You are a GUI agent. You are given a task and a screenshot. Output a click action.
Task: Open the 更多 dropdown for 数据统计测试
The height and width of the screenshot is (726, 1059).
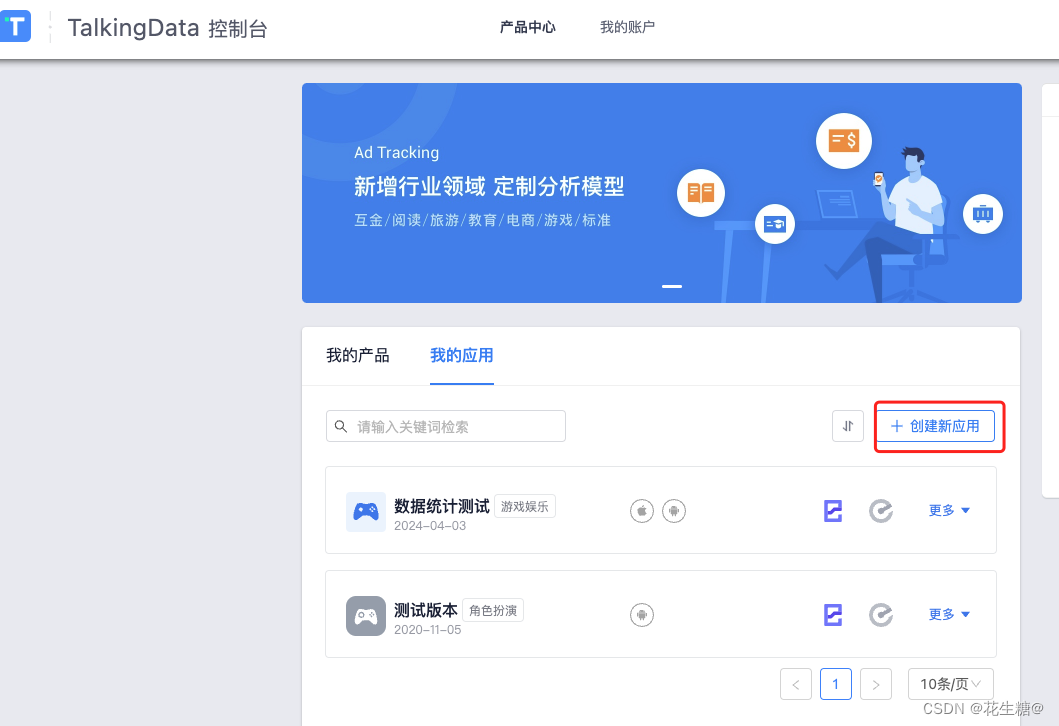pos(948,510)
